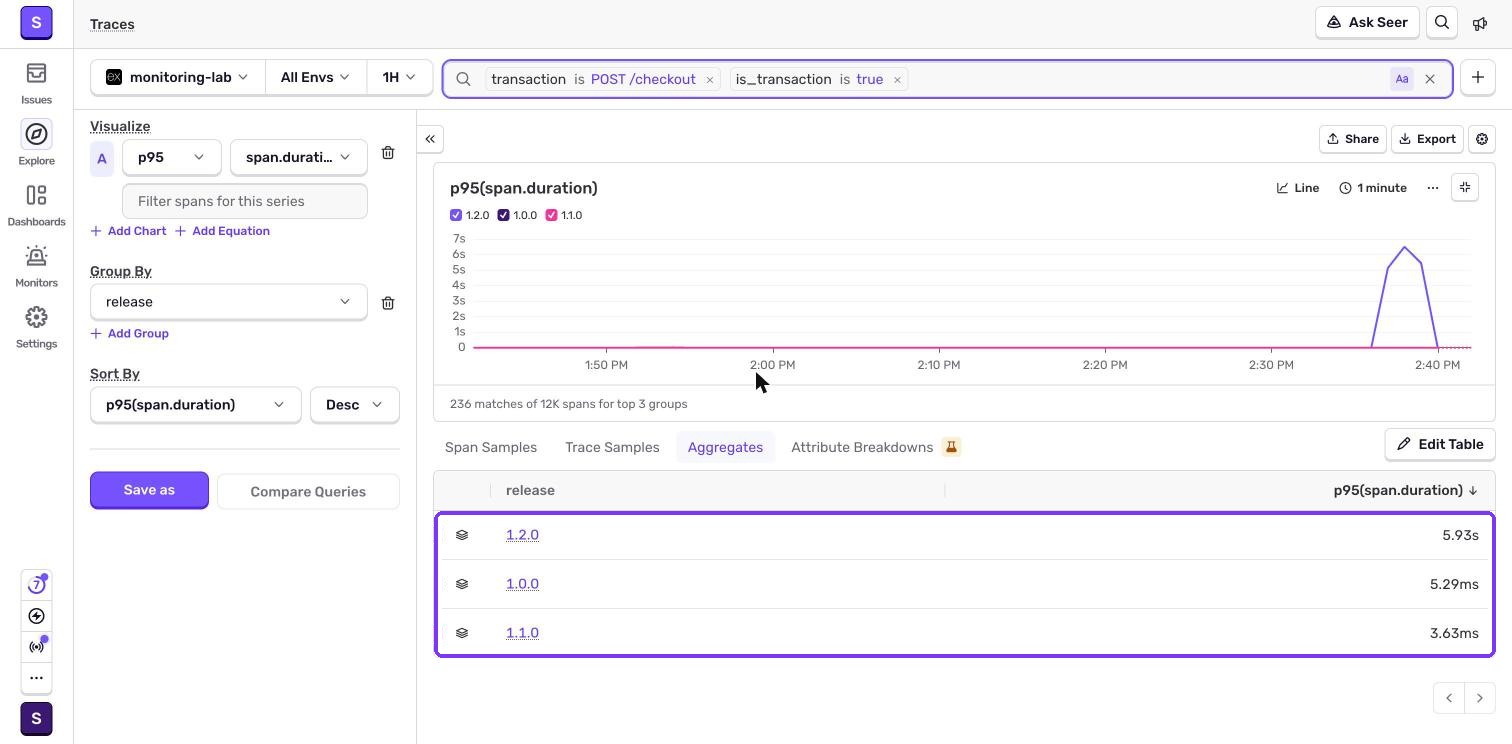Open the chart's more-options ellipsis
The height and width of the screenshot is (744, 1512).
[x=1433, y=188]
